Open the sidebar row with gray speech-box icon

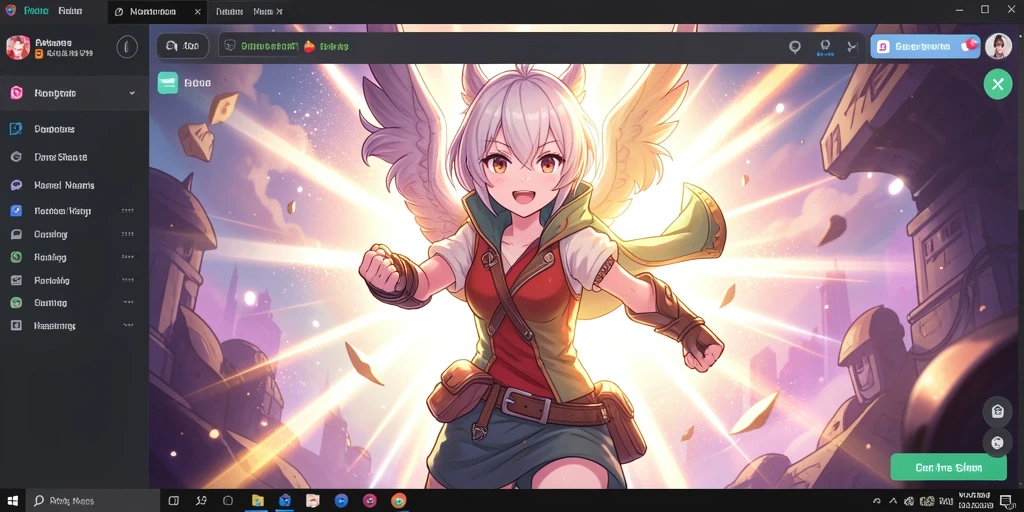coord(74,234)
